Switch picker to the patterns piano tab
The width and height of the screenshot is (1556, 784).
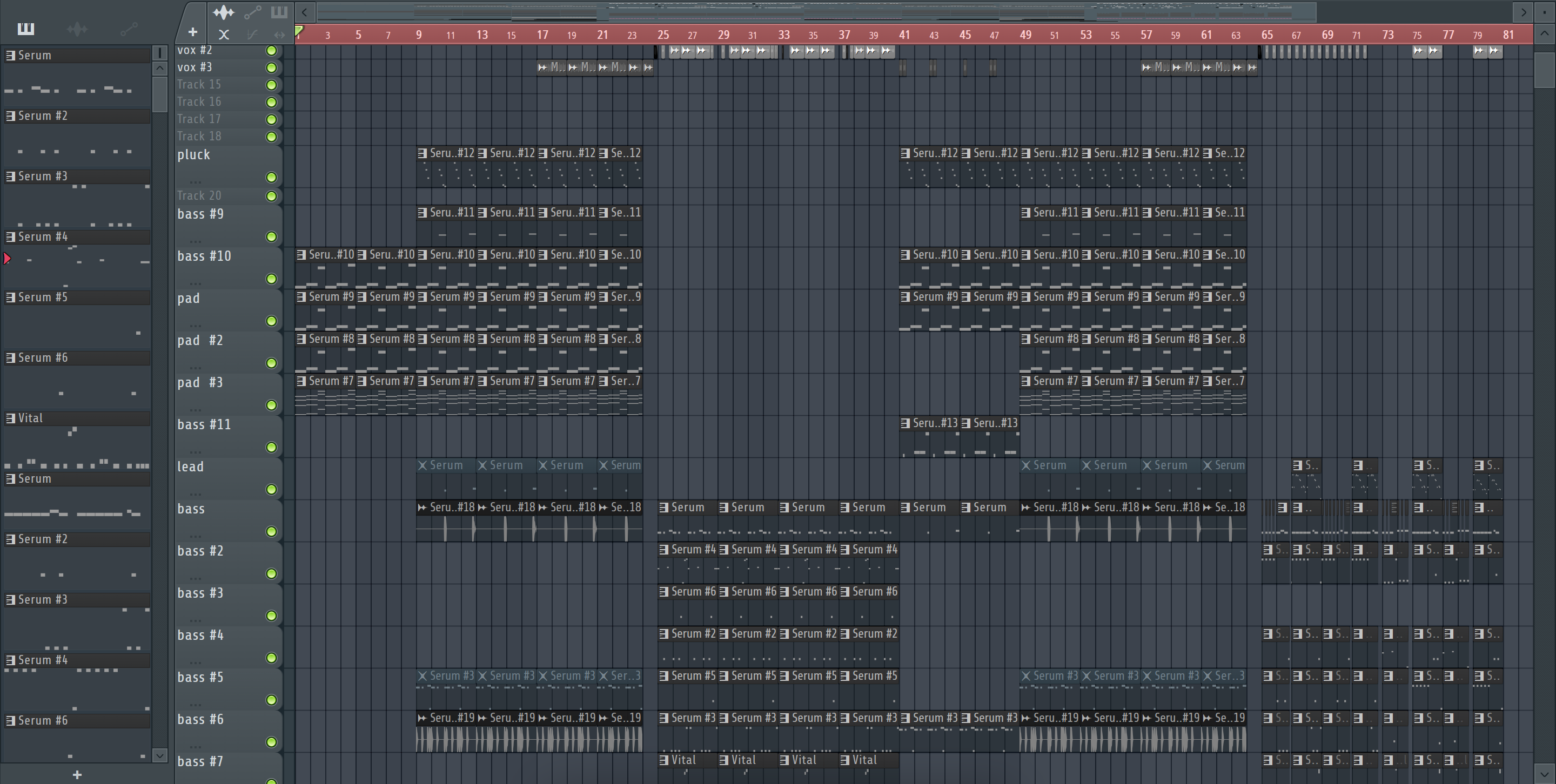tap(26, 29)
